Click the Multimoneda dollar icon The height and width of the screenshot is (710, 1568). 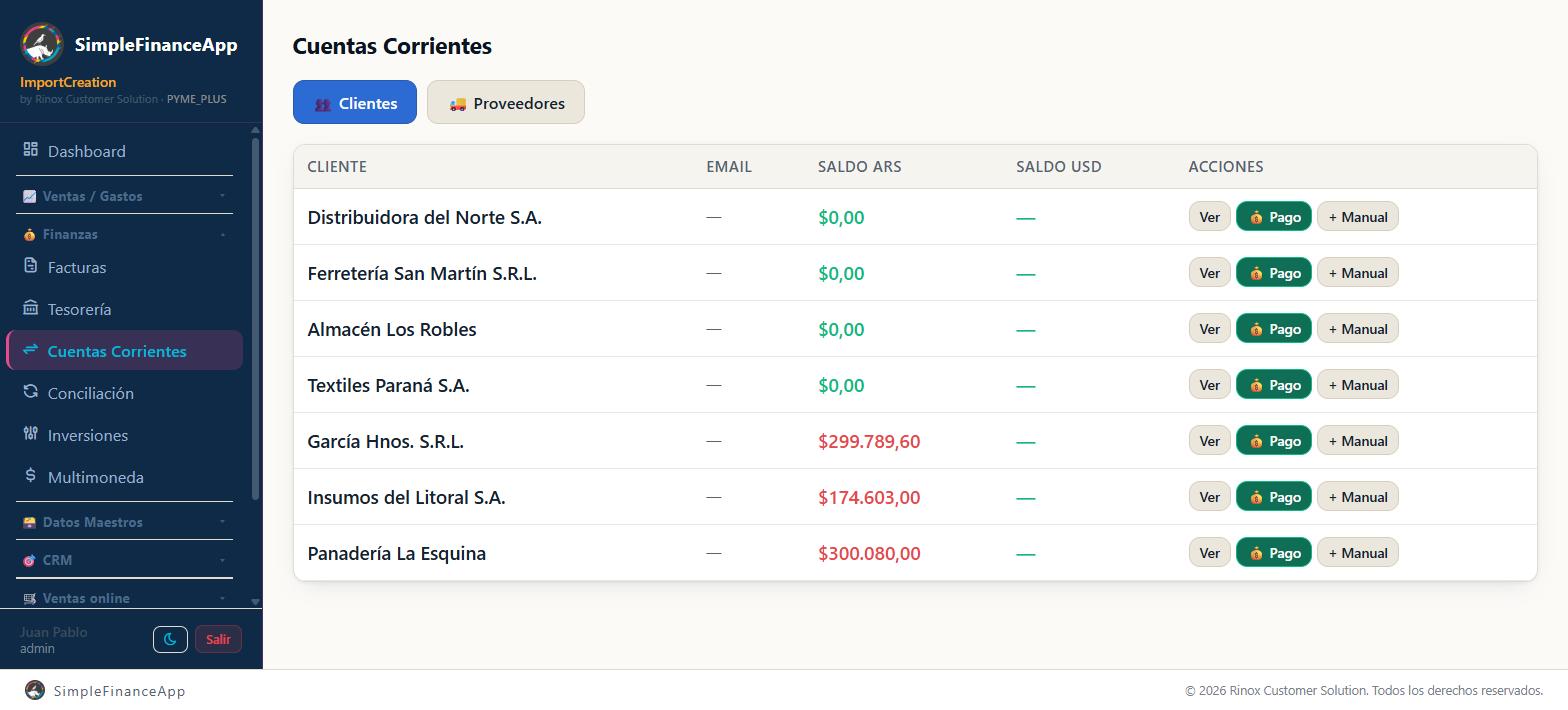click(30, 476)
